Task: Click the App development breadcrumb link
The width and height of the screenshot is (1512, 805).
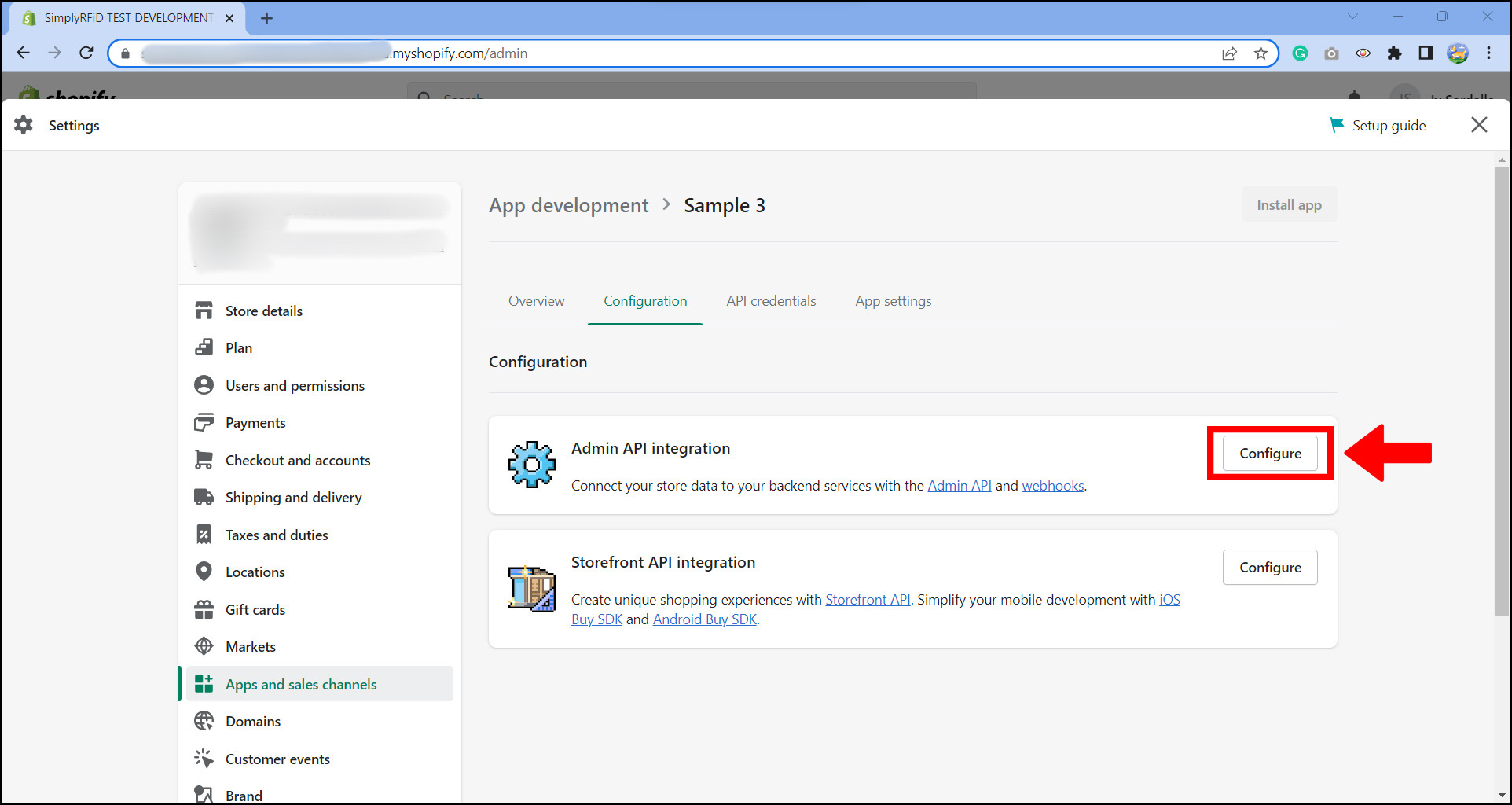Action: pyautogui.click(x=568, y=205)
